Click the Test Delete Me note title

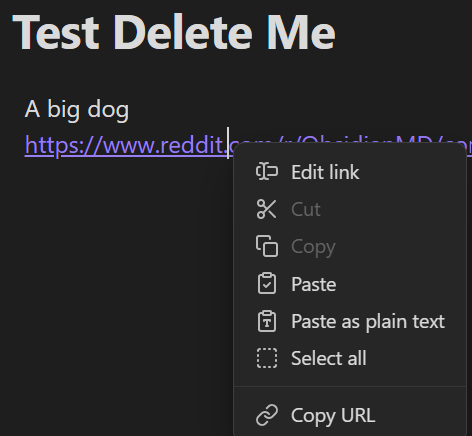(174, 32)
